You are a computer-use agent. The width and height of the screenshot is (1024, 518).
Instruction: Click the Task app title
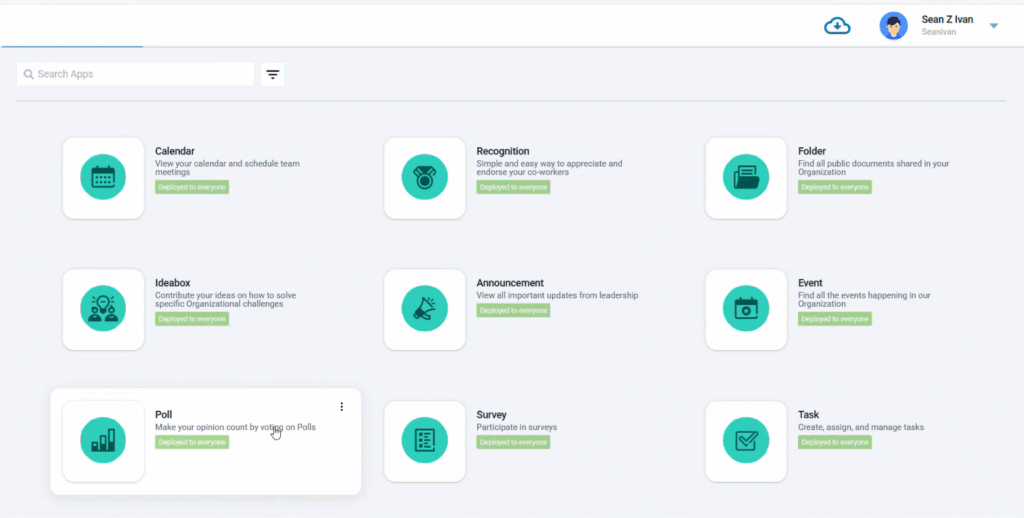pyautogui.click(x=808, y=415)
